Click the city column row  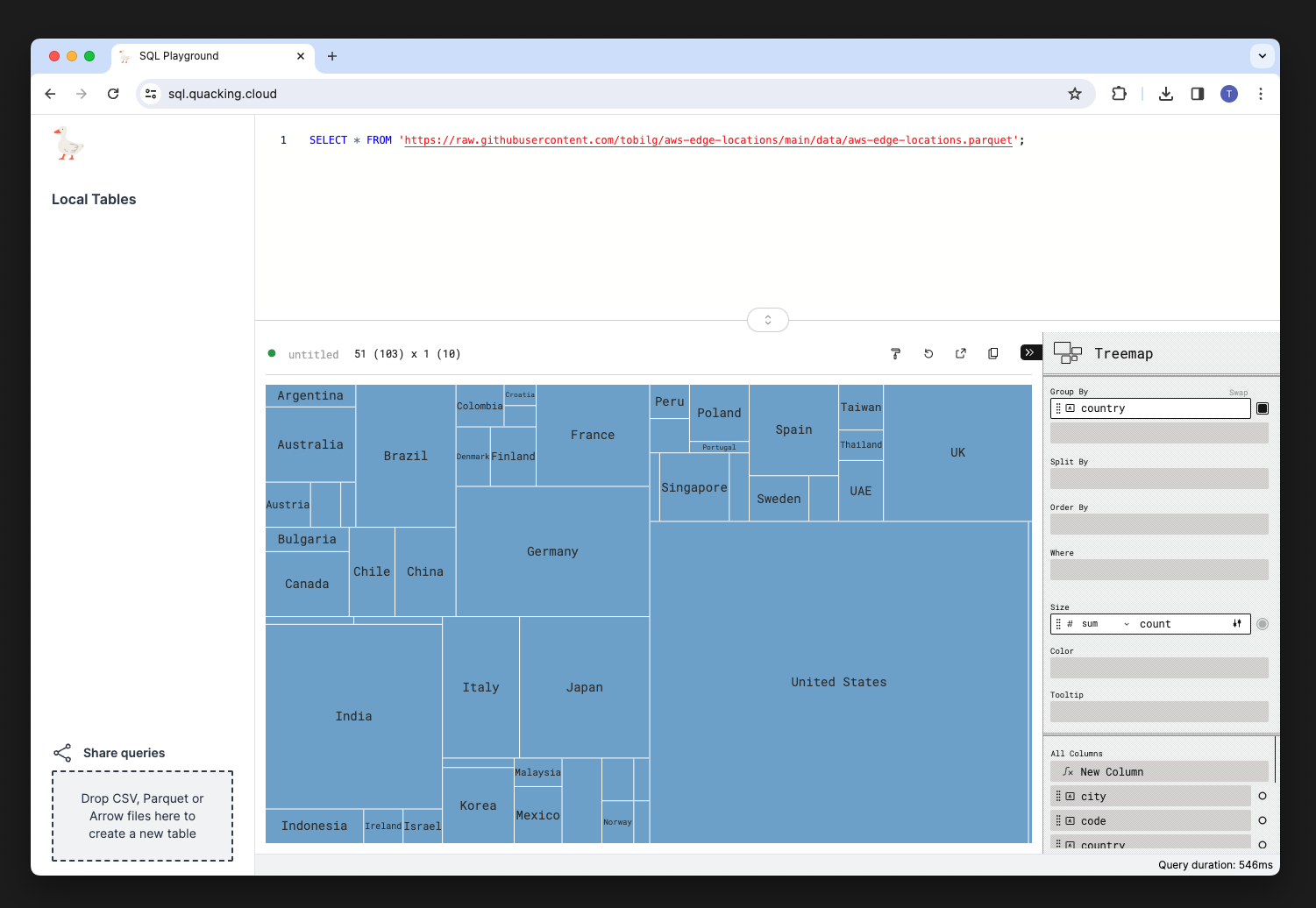[x=1150, y=796]
